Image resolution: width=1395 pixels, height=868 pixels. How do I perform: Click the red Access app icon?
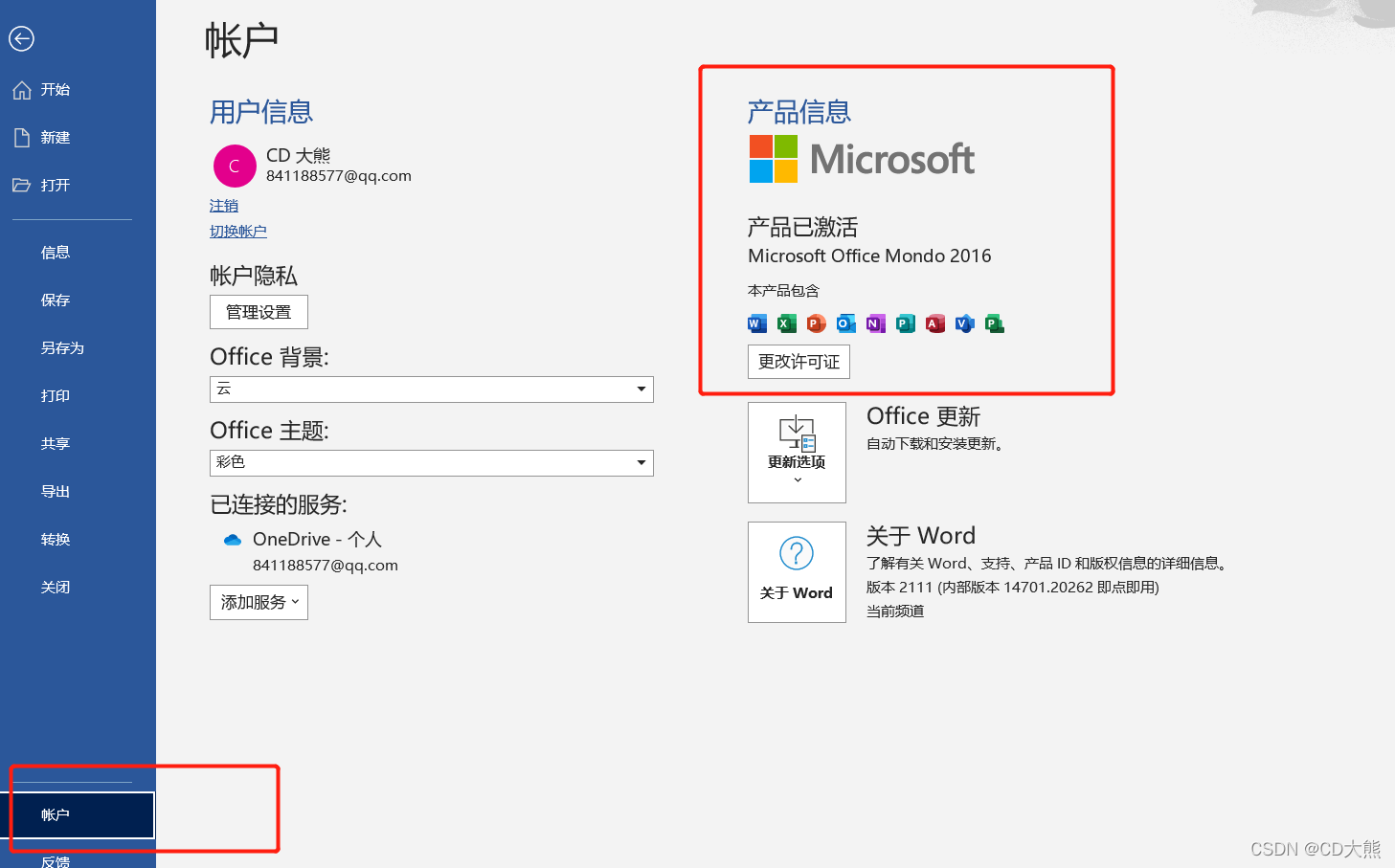tap(935, 323)
